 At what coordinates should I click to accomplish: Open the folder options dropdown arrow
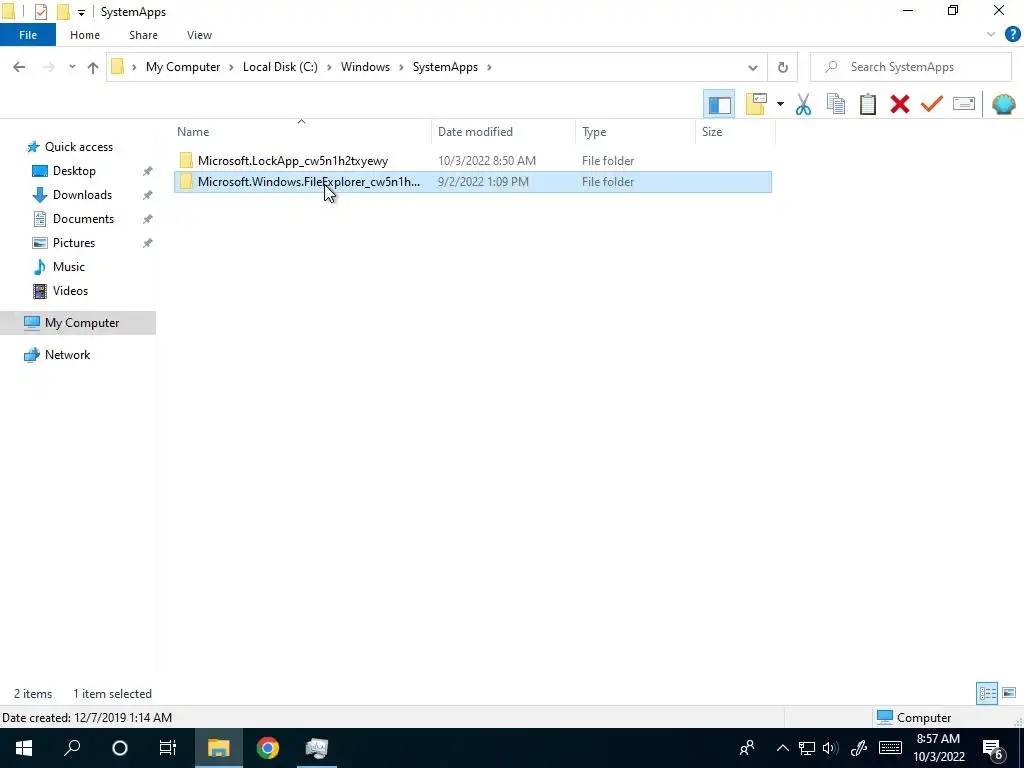point(780,104)
